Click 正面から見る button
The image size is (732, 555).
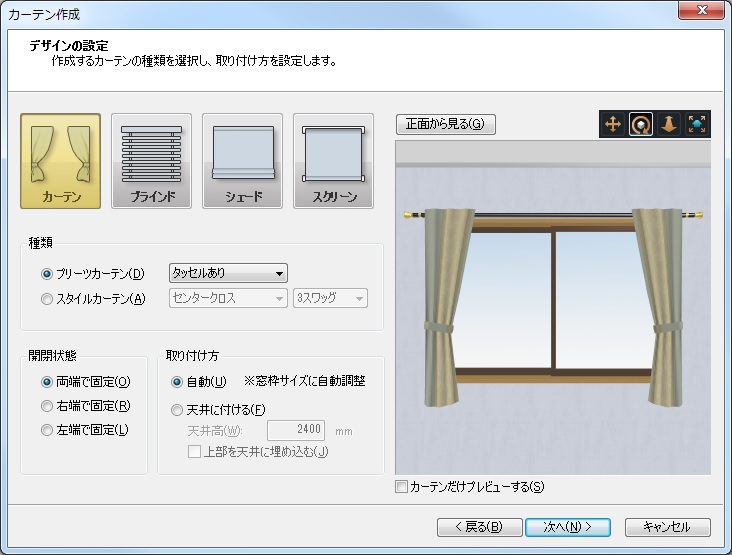[x=445, y=124]
